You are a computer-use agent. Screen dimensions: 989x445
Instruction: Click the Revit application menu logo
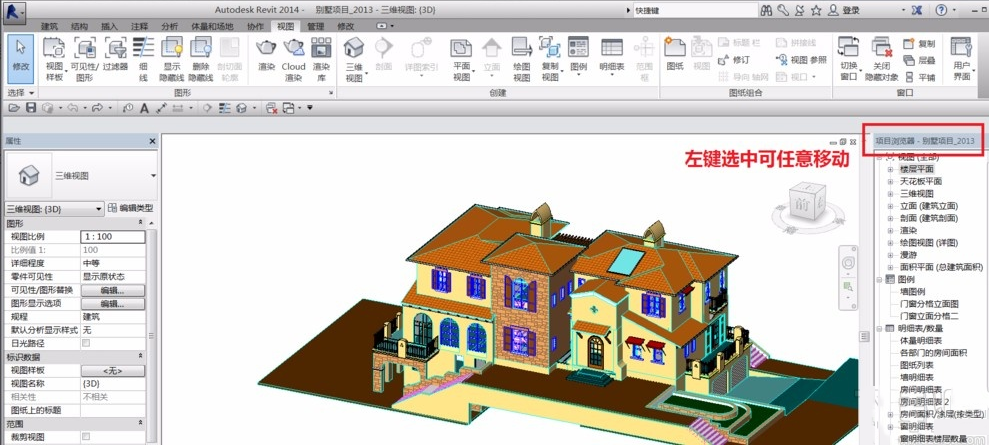click(13, 11)
